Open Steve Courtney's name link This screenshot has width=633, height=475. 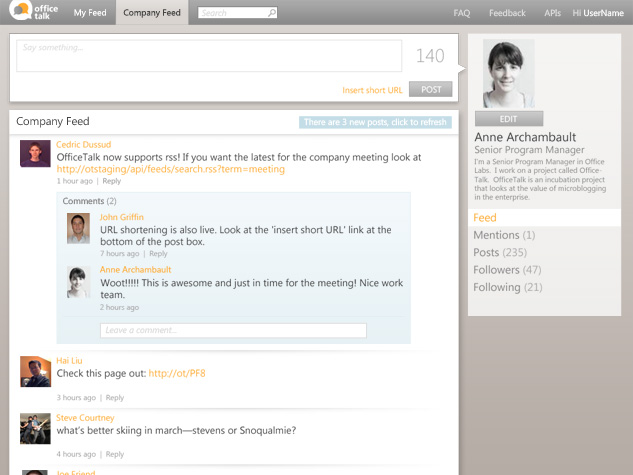85,418
